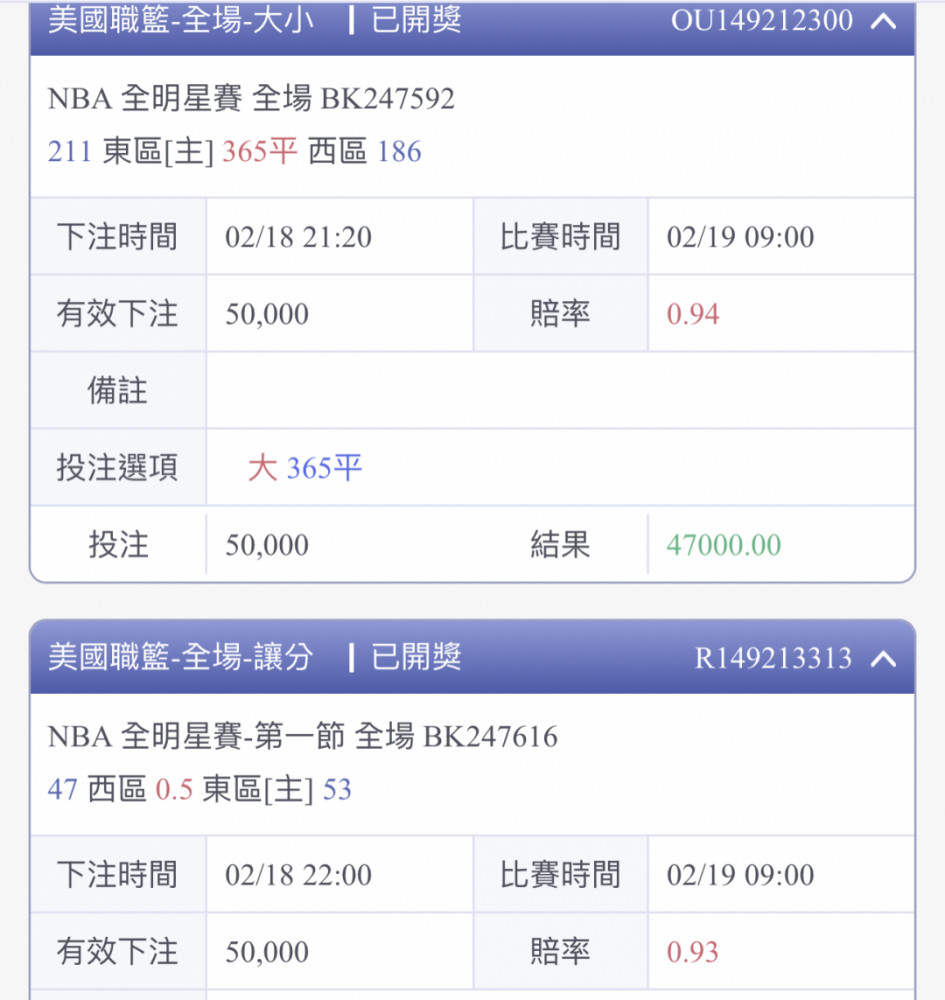Click the NBA 全明星賽 全場 BK247592 match title
The width and height of the screenshot is (945, 1000).
tap(251, 98)
